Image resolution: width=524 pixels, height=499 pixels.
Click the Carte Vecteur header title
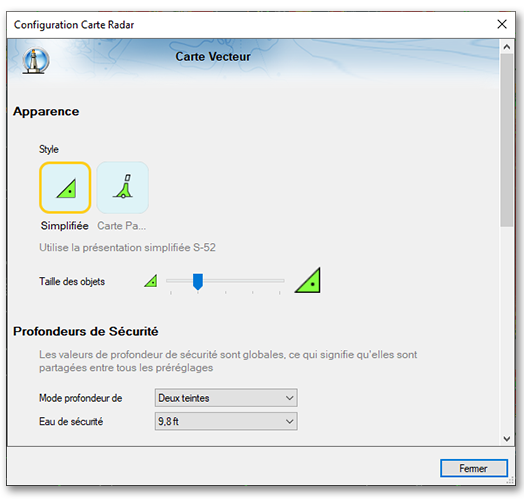(x=213, y=56)
